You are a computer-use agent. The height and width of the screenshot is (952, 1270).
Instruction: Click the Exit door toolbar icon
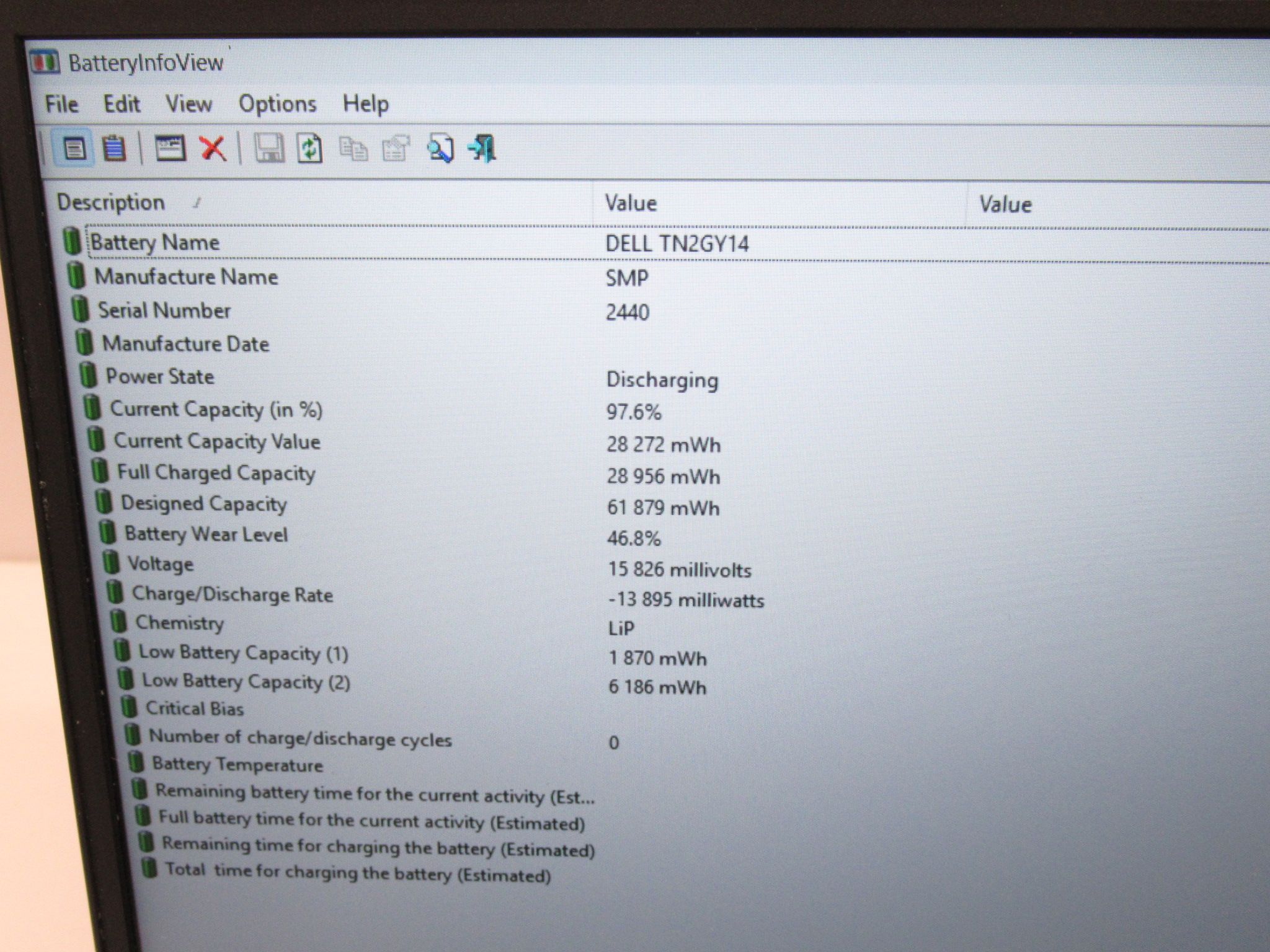(x=482, y=149)
